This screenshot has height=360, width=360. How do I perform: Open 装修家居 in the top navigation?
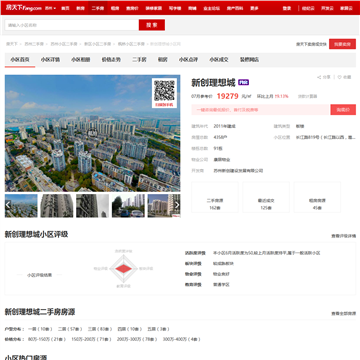coord(154,8)
